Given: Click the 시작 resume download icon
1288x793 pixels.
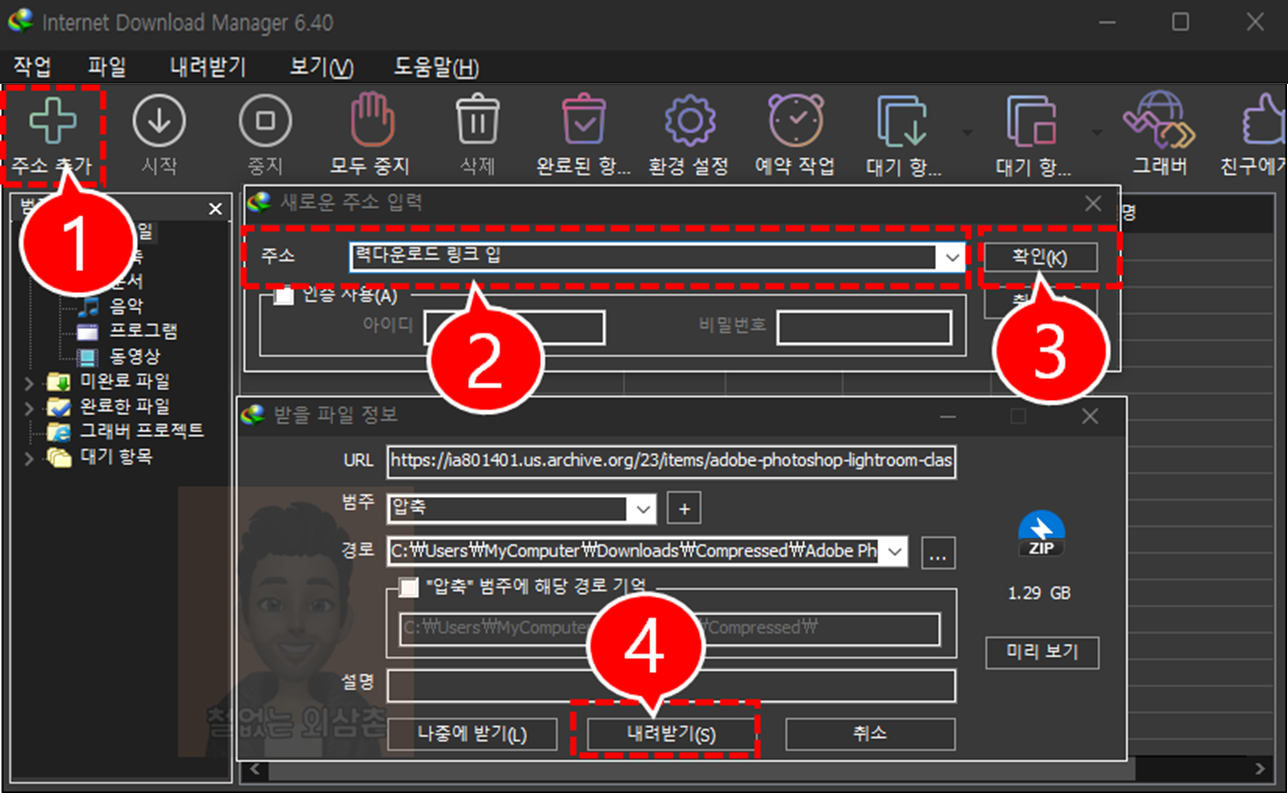Looking at the screenshot, I should (160, 121).
